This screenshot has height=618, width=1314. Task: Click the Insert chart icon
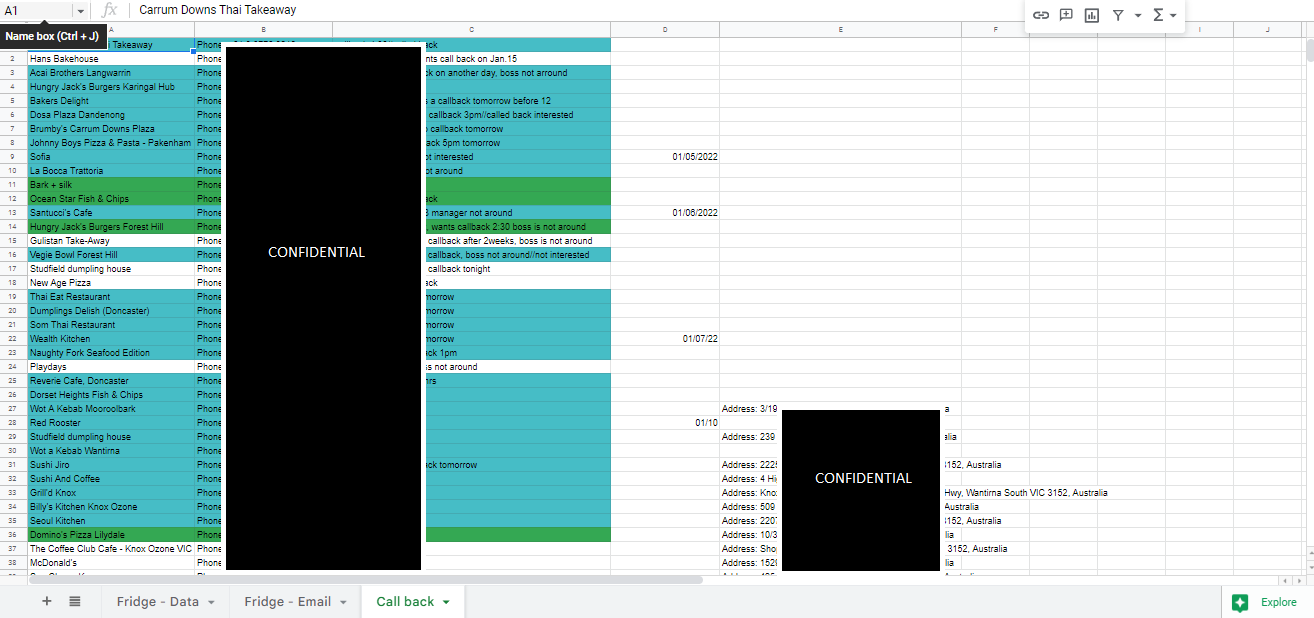(x=1092, y=15)
